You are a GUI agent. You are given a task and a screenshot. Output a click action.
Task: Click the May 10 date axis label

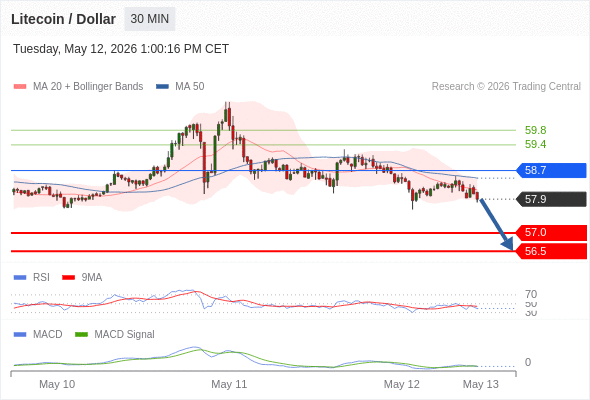57,384
